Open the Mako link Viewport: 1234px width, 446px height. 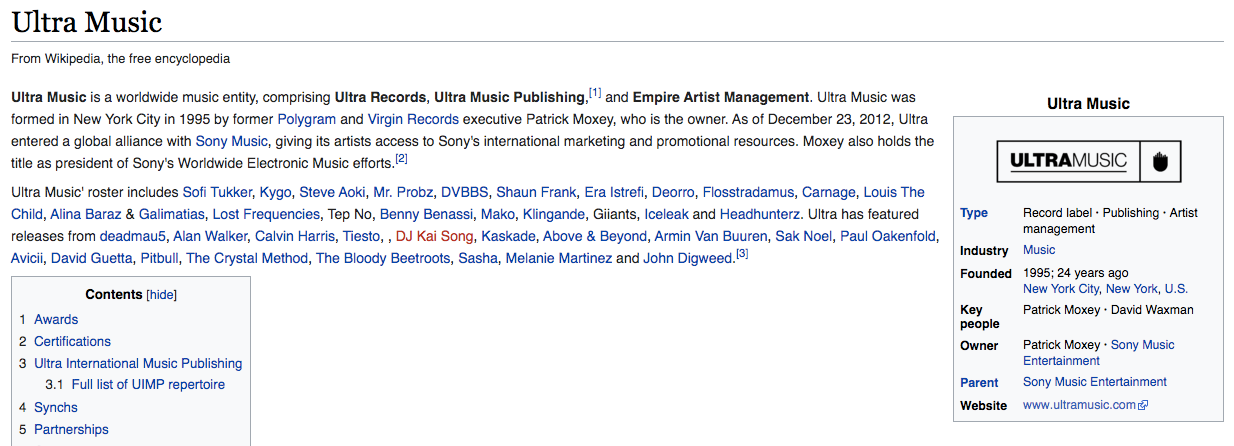coord(498,214)
